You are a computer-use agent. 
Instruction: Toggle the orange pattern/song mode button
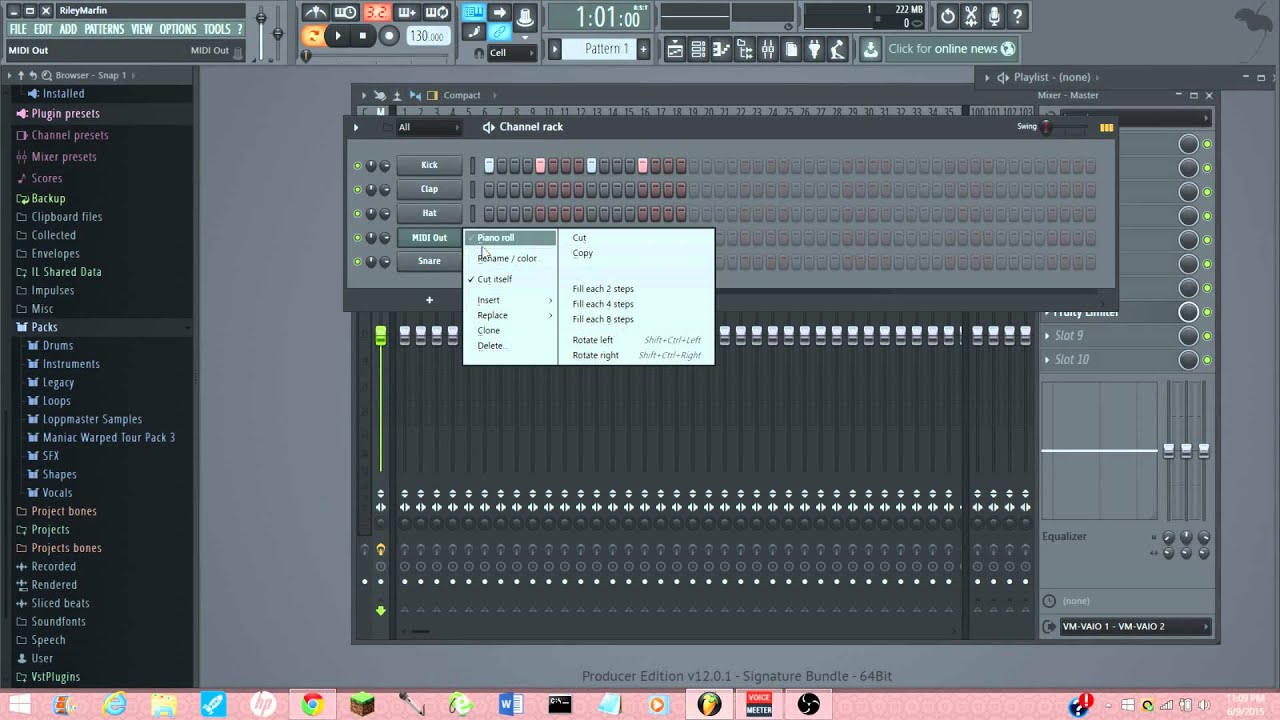point(313,36)
